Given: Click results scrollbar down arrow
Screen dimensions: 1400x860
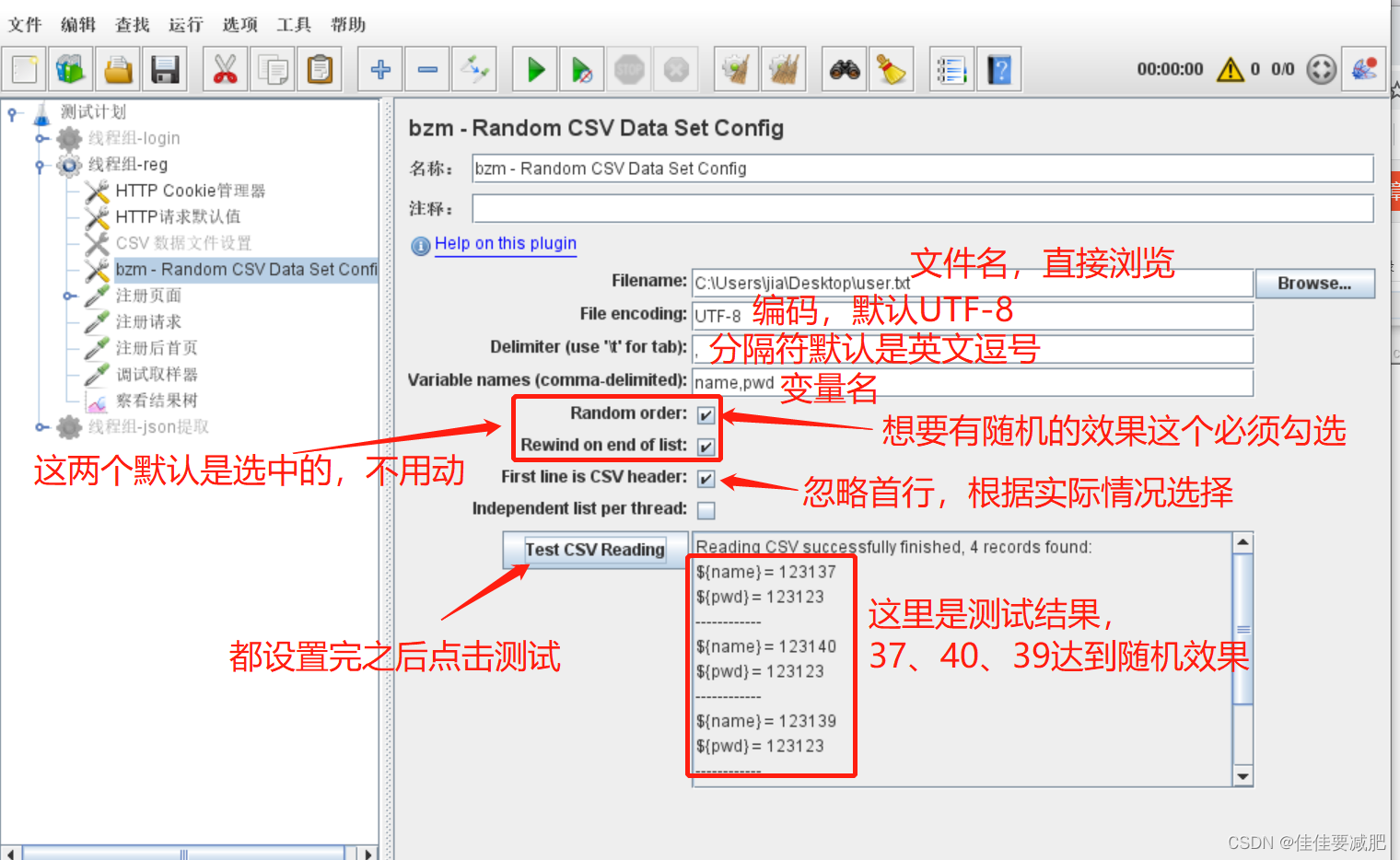Looking at the screenshot, I should click(1242, 776).
